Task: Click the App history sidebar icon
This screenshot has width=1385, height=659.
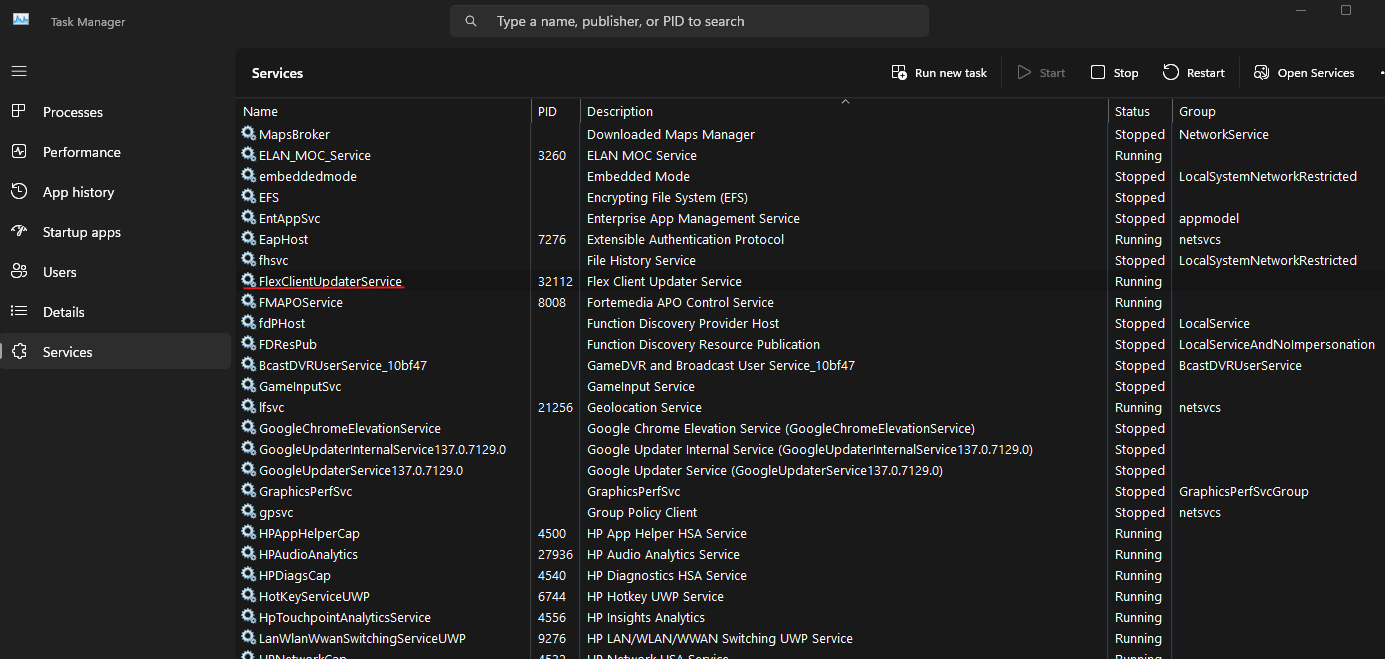Action: [19, 192]
